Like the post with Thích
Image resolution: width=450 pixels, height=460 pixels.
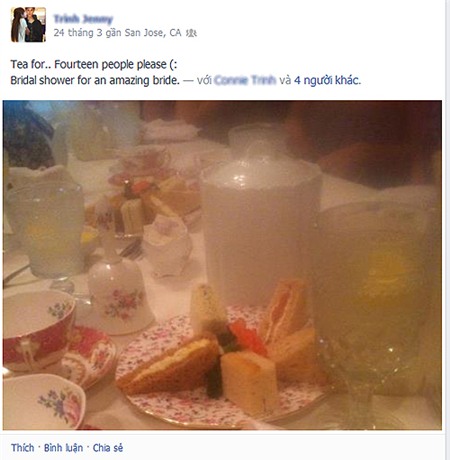[22, 448]
